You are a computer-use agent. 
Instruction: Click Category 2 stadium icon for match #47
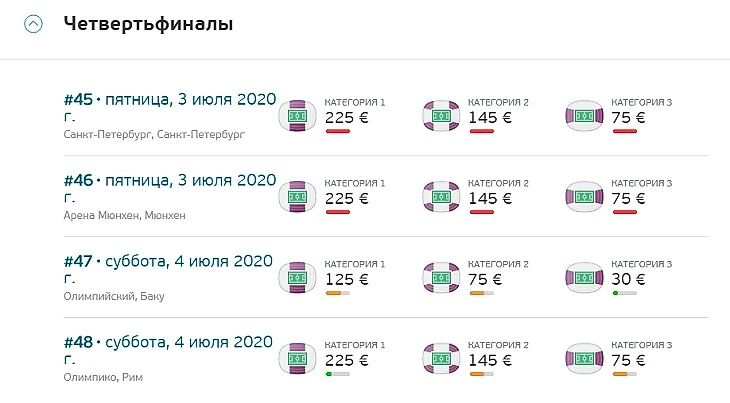(x=441, y=278)
